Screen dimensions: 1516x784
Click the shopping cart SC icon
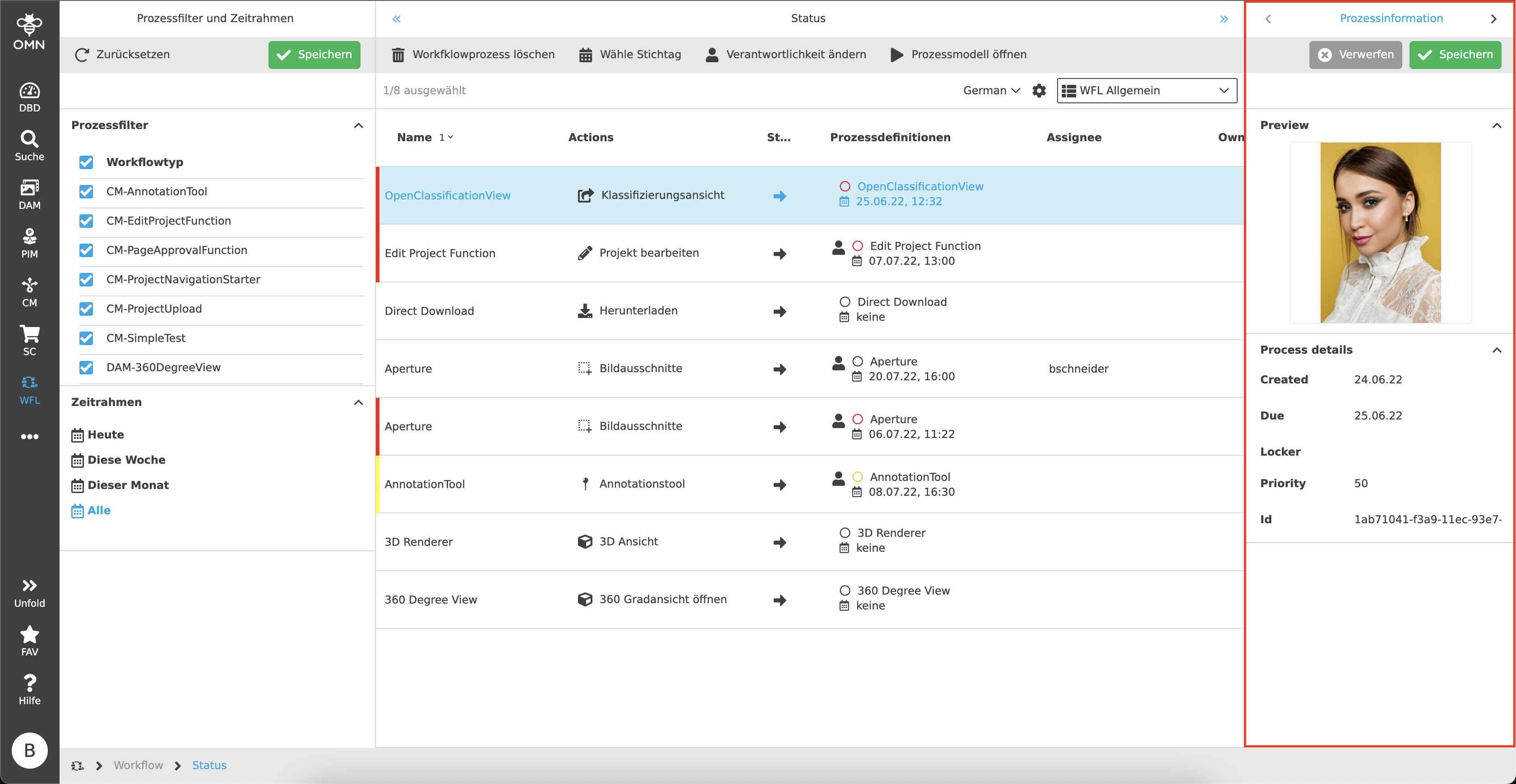pyautogui.click(x=29, y=340)
